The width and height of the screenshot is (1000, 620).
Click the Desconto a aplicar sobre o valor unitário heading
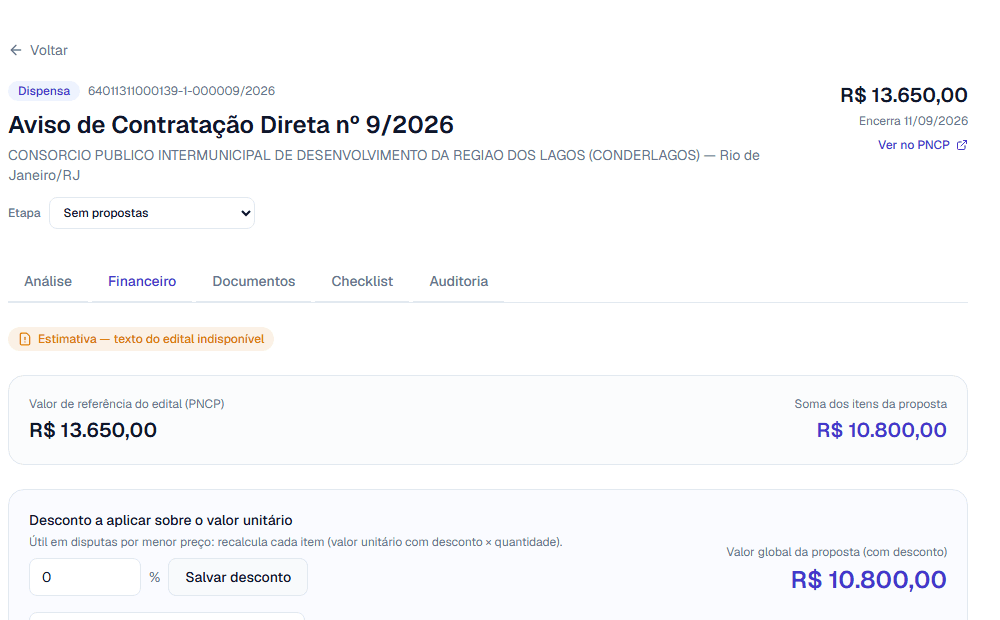[x=161, y=520]
